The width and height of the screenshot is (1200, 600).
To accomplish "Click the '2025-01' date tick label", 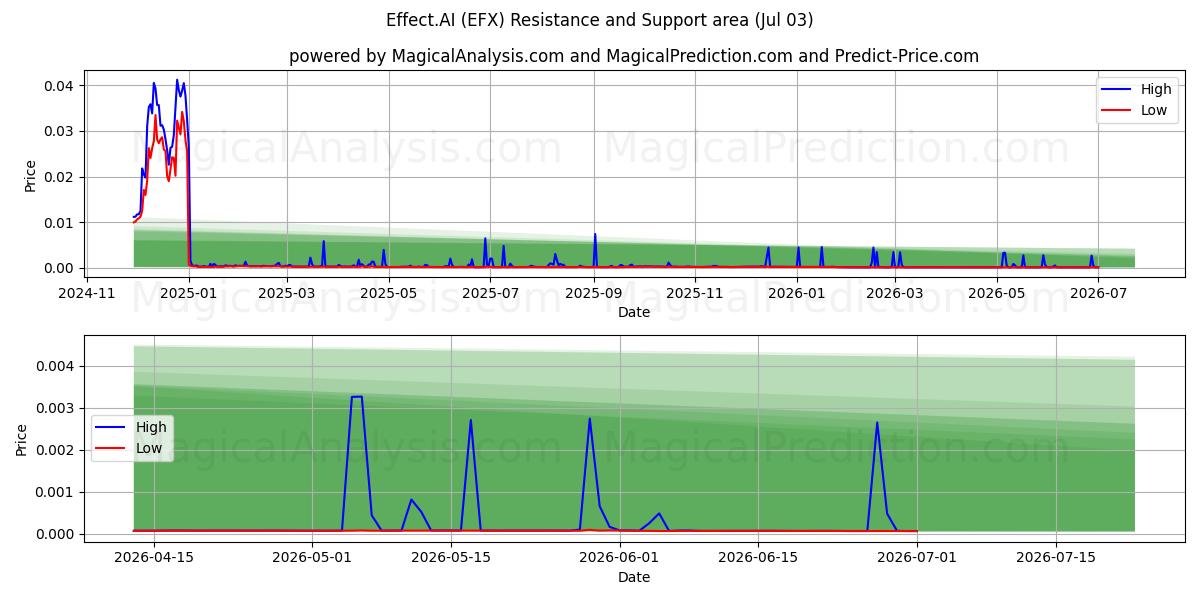I will click(x=188, y=293).
